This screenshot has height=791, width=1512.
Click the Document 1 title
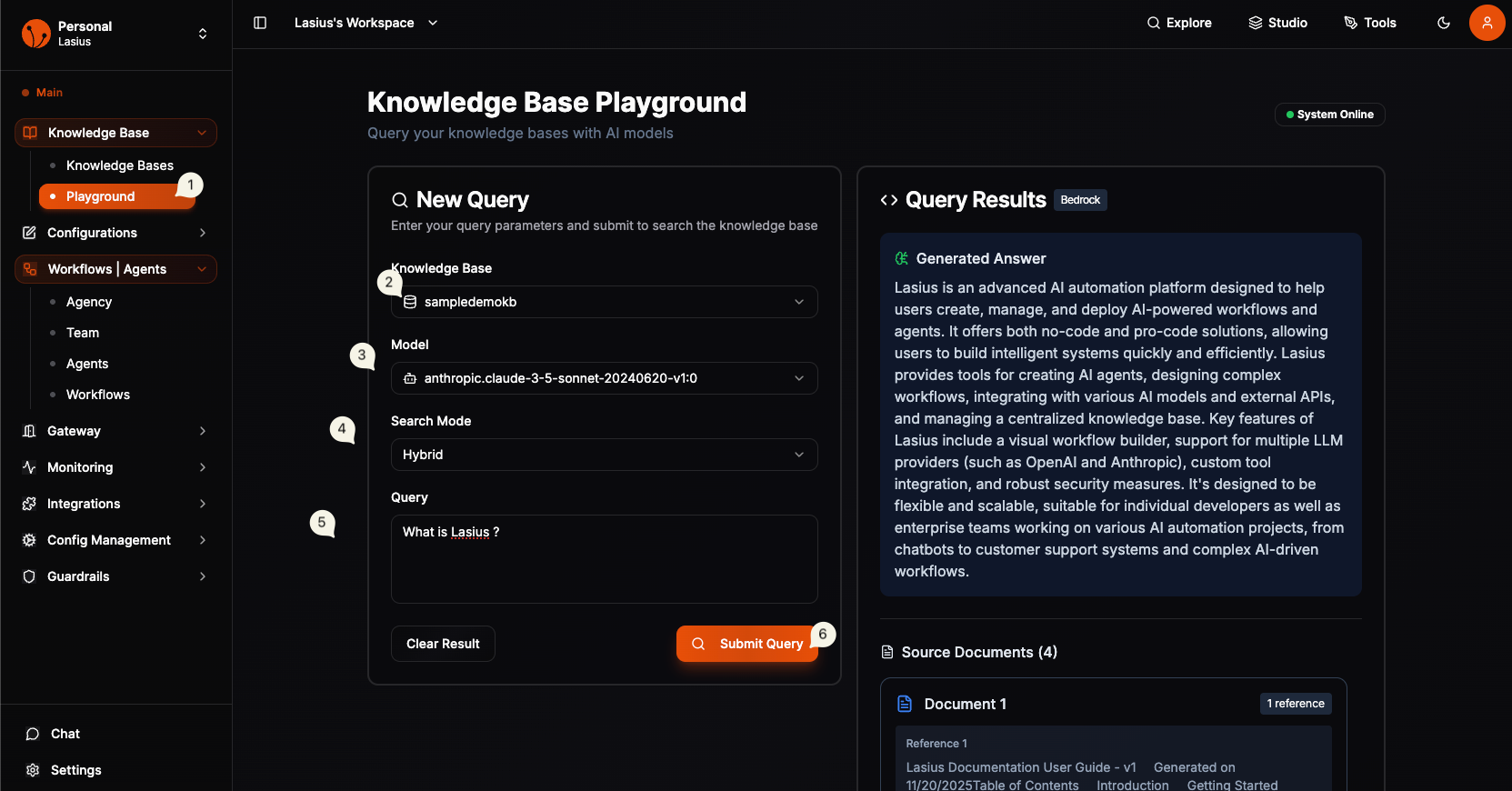point(966,704)
